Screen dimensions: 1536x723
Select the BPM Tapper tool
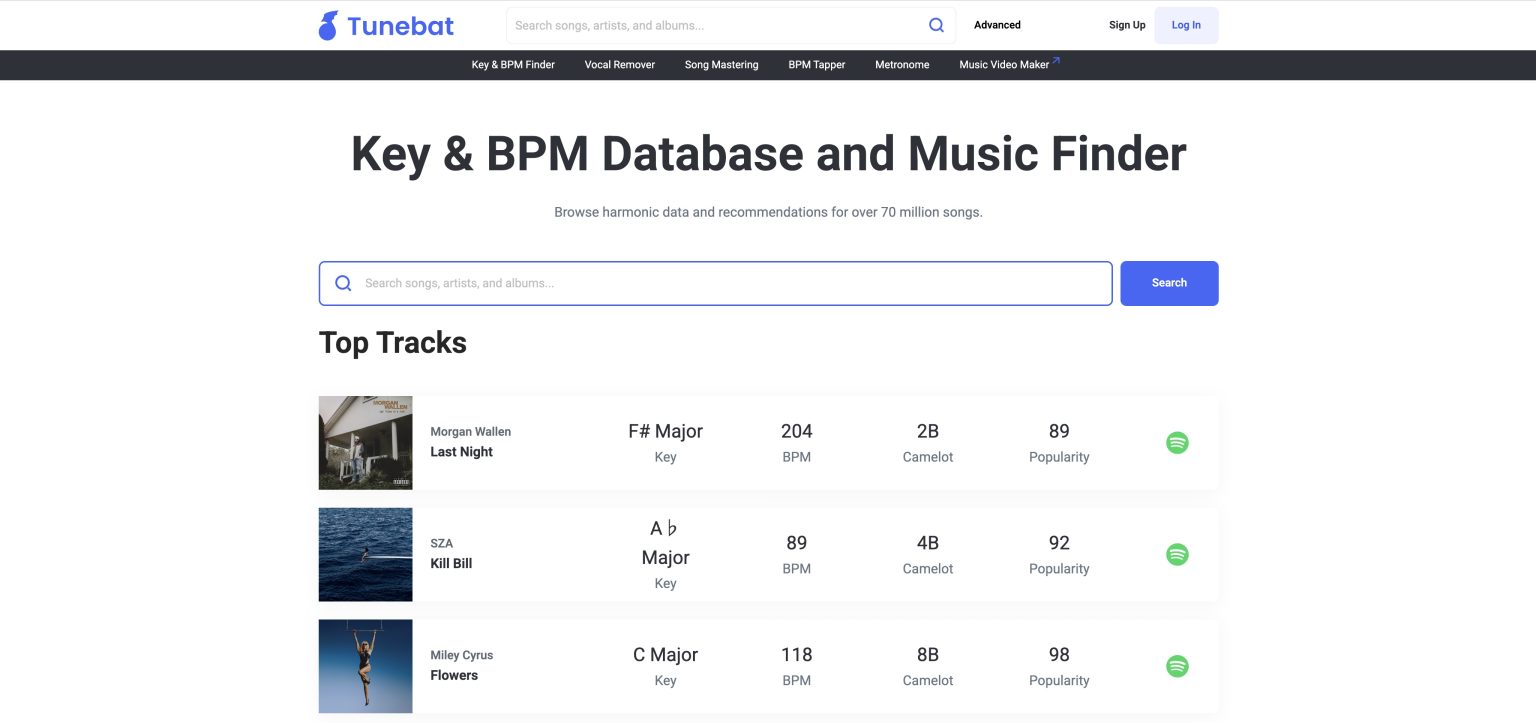click(x=815, y=64)
